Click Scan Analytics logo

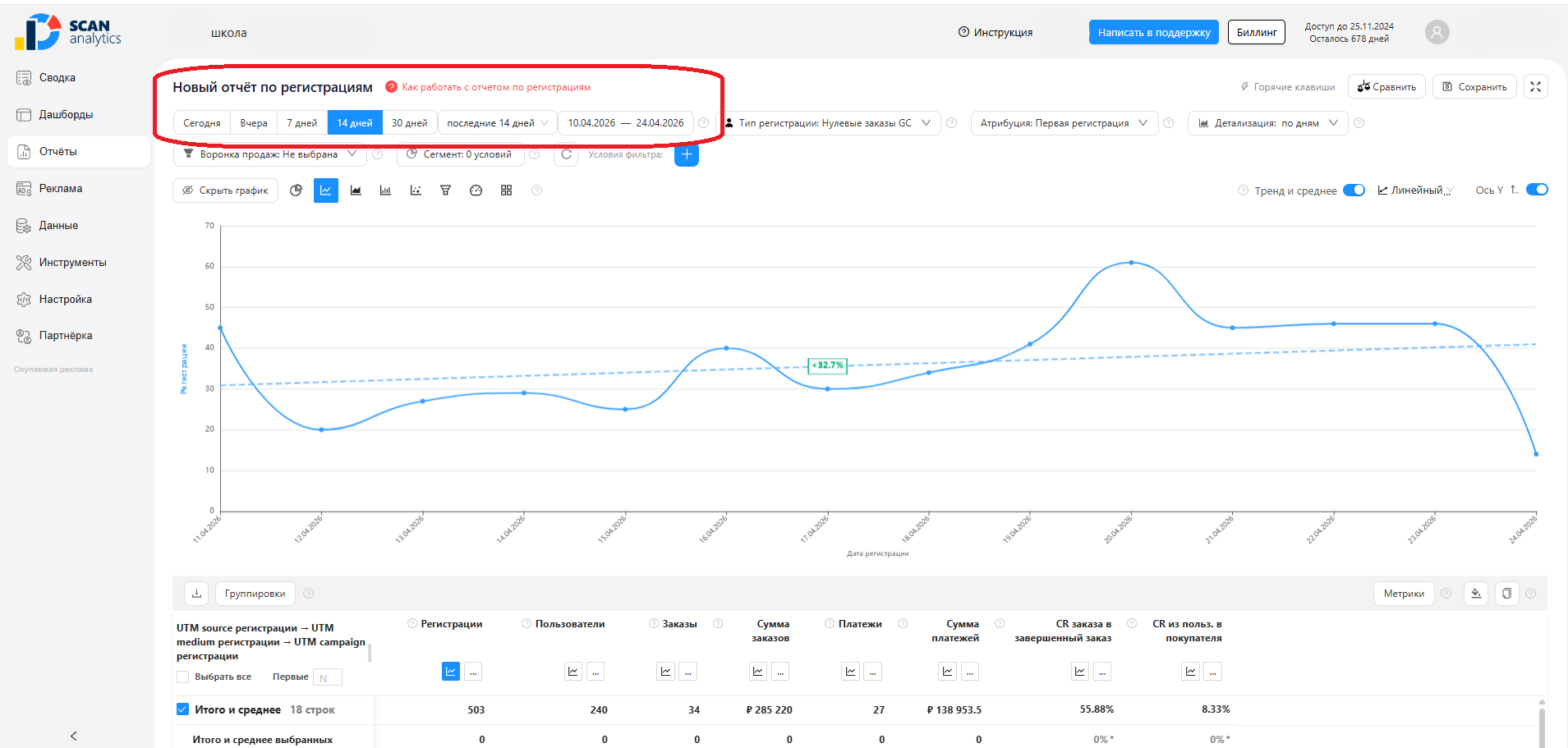[67, 32]
